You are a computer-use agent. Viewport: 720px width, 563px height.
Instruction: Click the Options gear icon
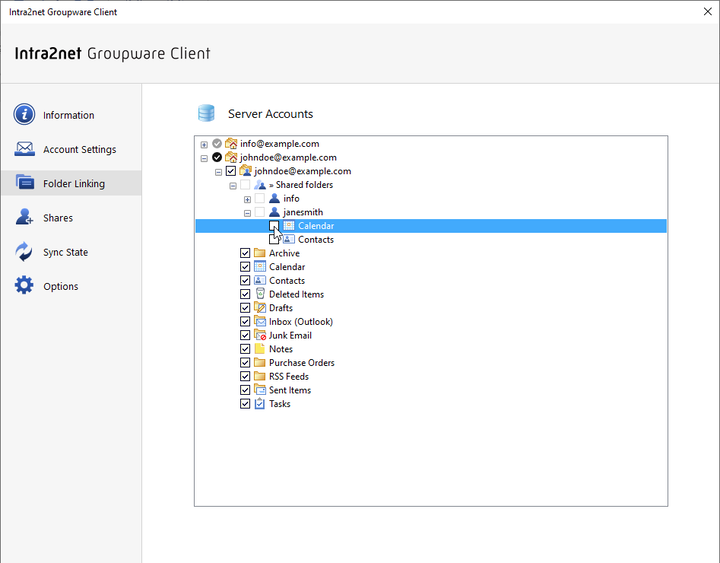24,285
